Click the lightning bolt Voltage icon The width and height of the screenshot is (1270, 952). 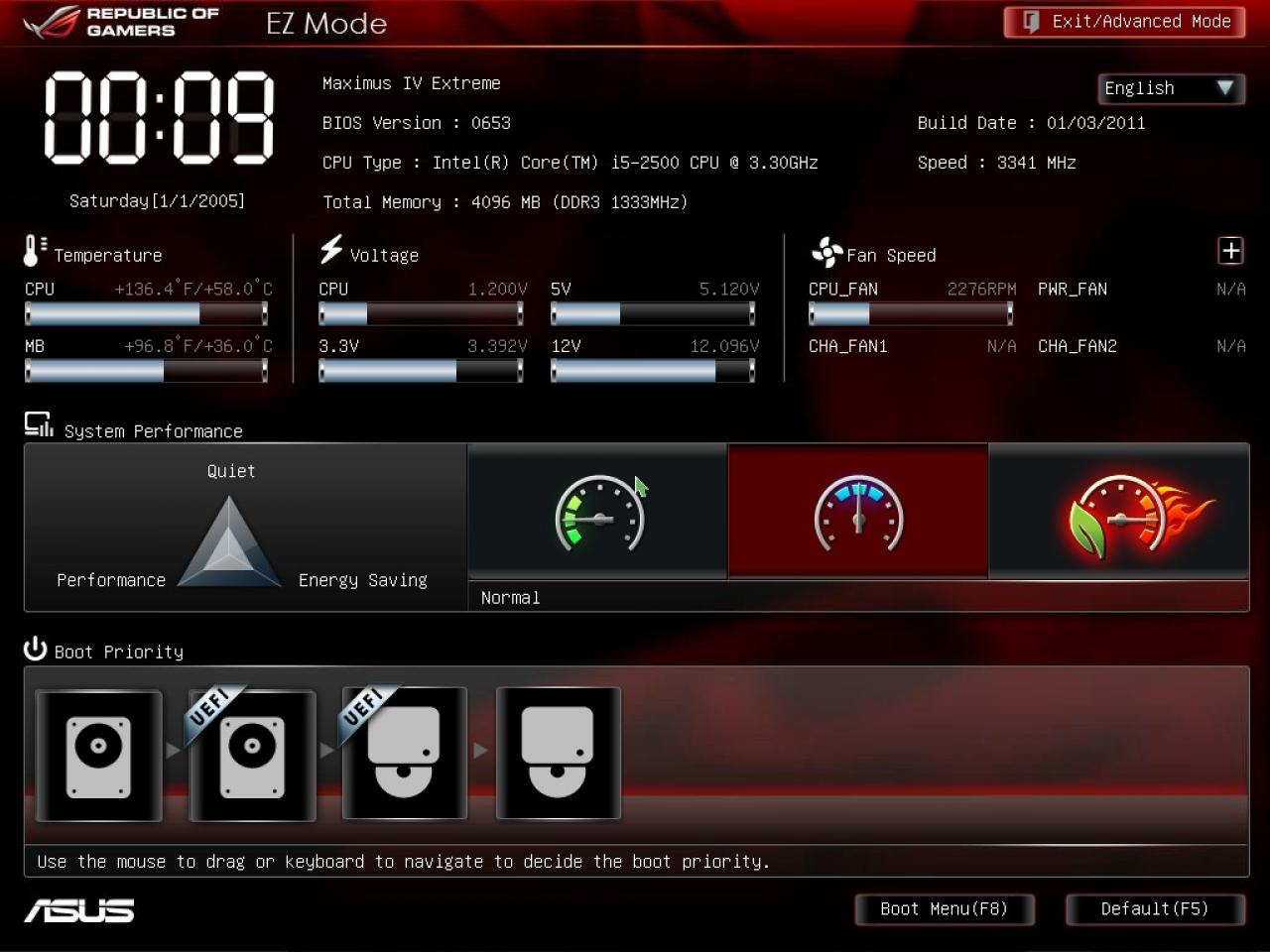click(331, 249)
